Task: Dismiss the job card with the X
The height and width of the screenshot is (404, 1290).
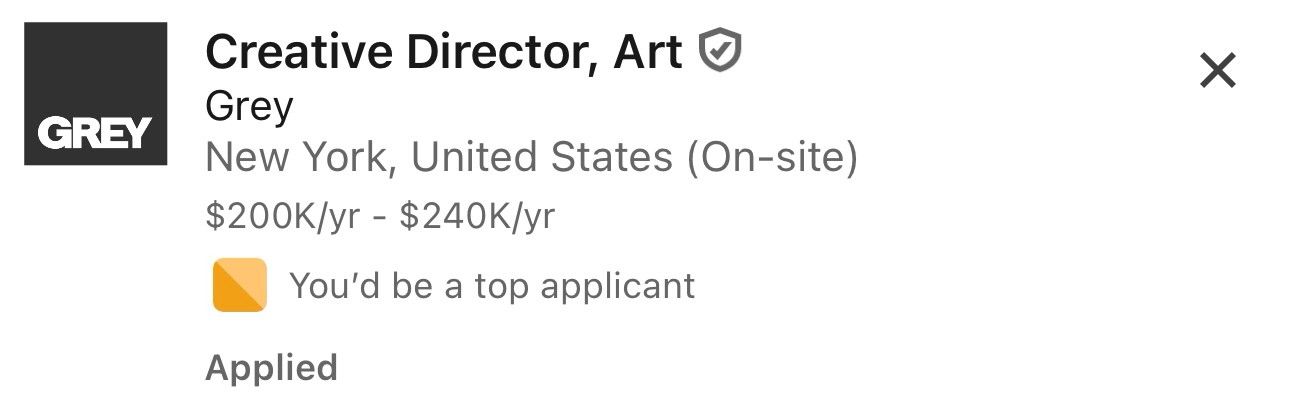Action: [1218, 70]
